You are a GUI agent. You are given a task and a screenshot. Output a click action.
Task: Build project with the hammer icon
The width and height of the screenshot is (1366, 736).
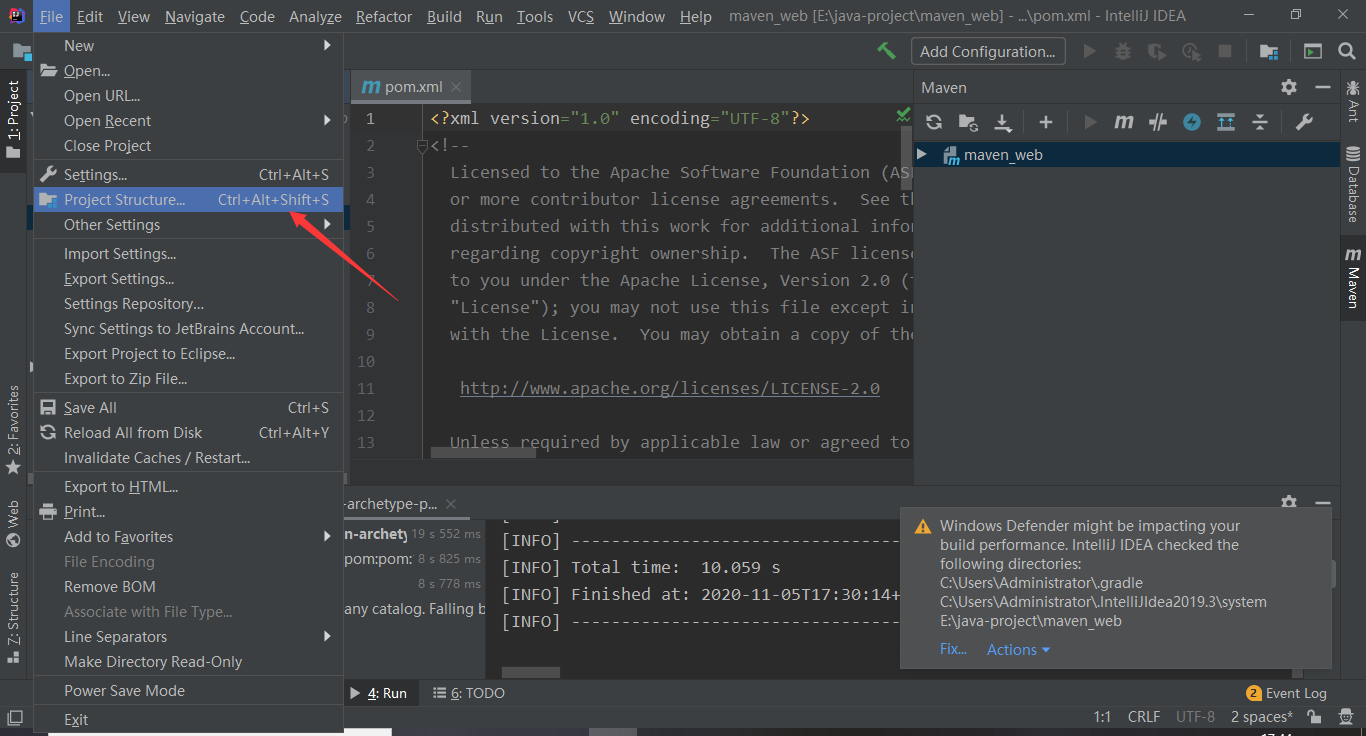pyautogui.click(x=886, y=51)
